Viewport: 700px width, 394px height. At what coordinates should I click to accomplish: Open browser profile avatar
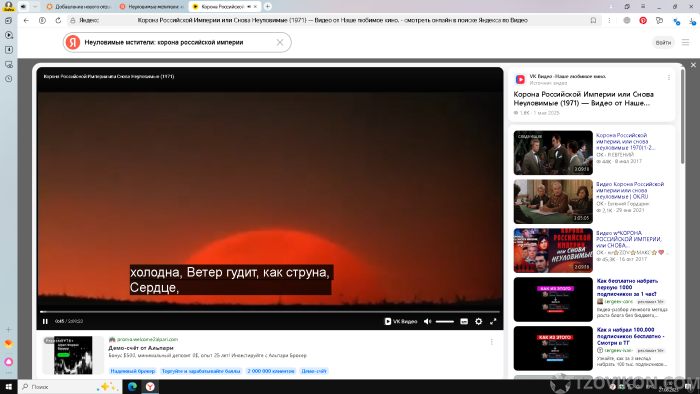coord(8,6)
